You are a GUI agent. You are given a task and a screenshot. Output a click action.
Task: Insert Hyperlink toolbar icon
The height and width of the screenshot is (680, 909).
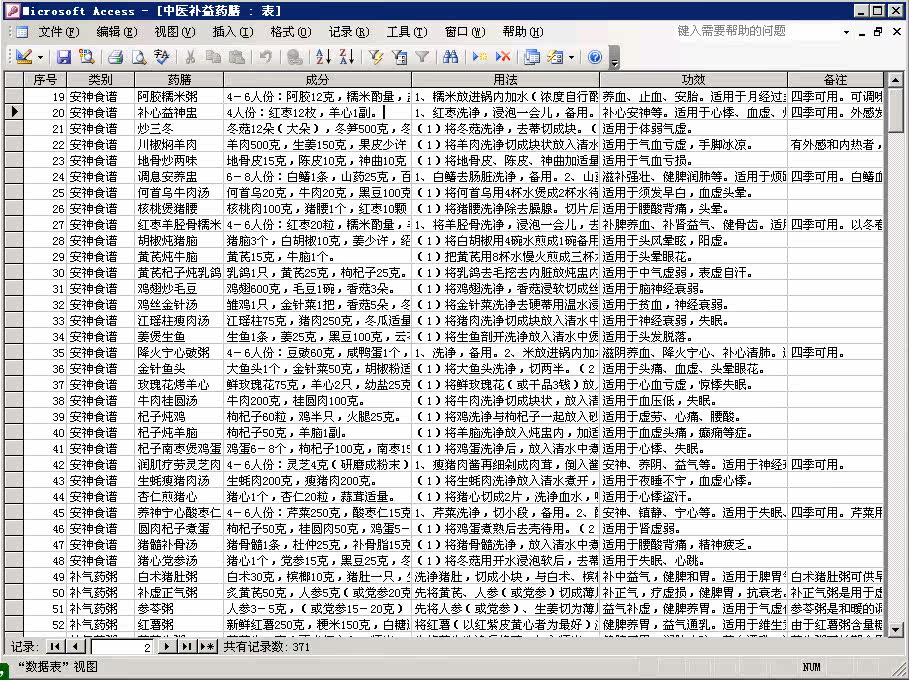[294, 57]
